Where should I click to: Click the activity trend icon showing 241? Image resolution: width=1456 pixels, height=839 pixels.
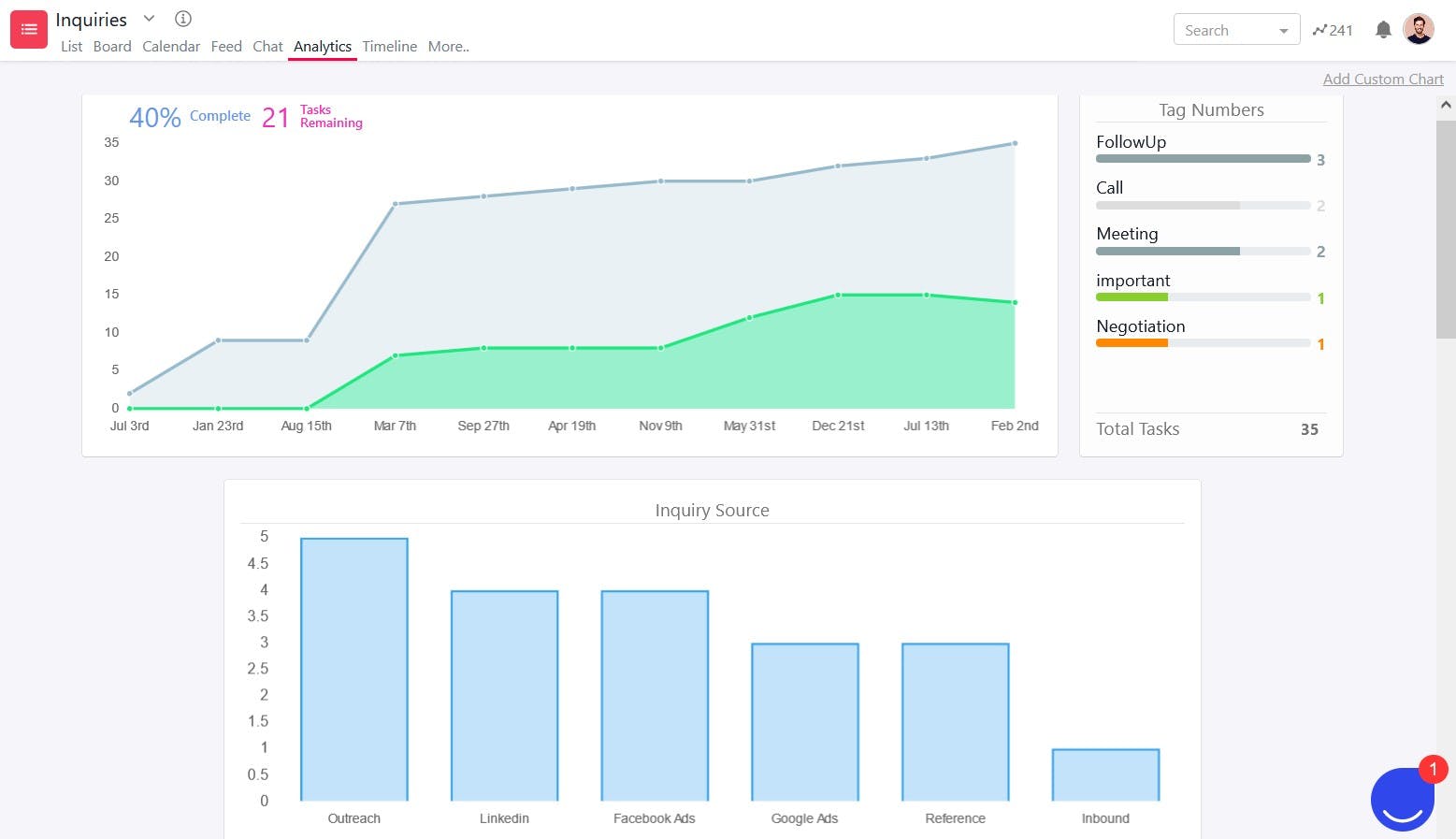pyautogui.click(x=1333, y=30)
